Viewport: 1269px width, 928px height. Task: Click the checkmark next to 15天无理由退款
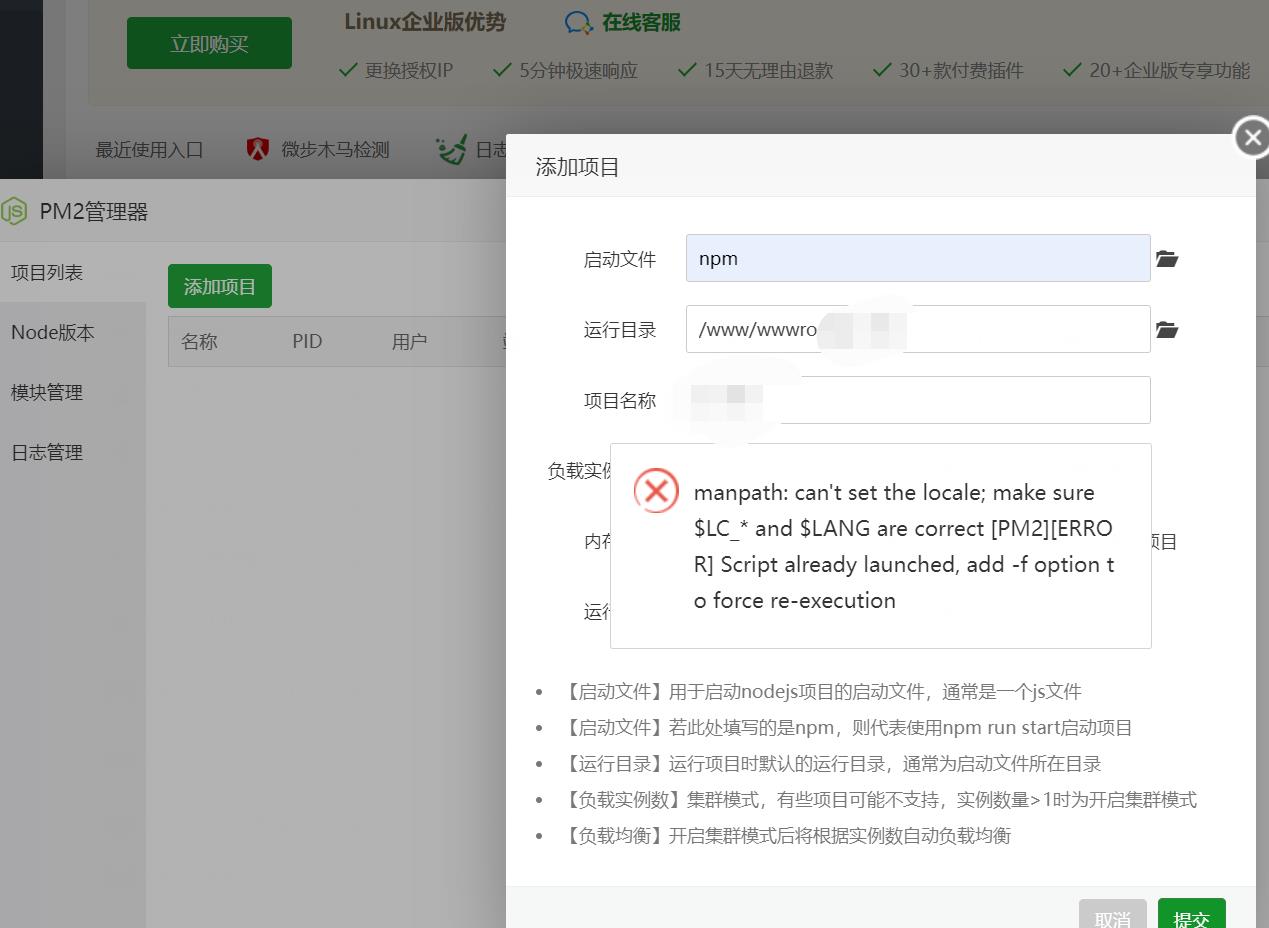[687, 70]
